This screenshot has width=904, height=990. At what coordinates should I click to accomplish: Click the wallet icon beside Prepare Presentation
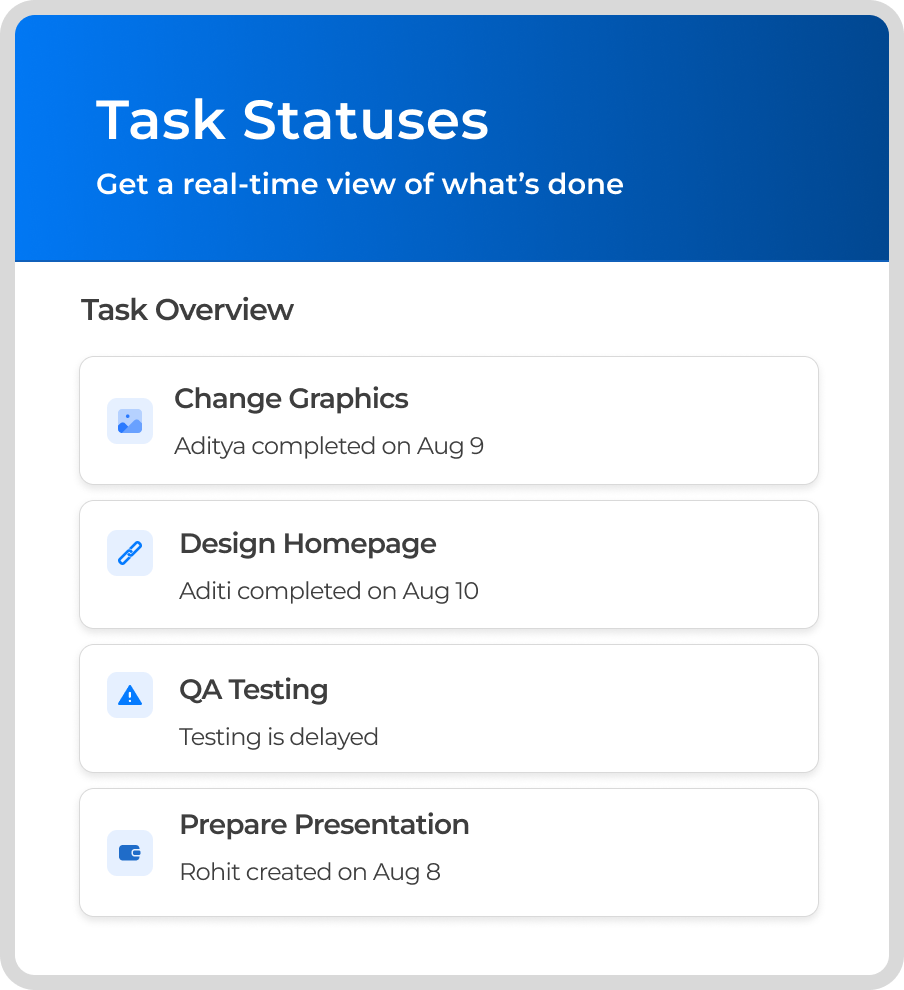[x=130, y=853]
